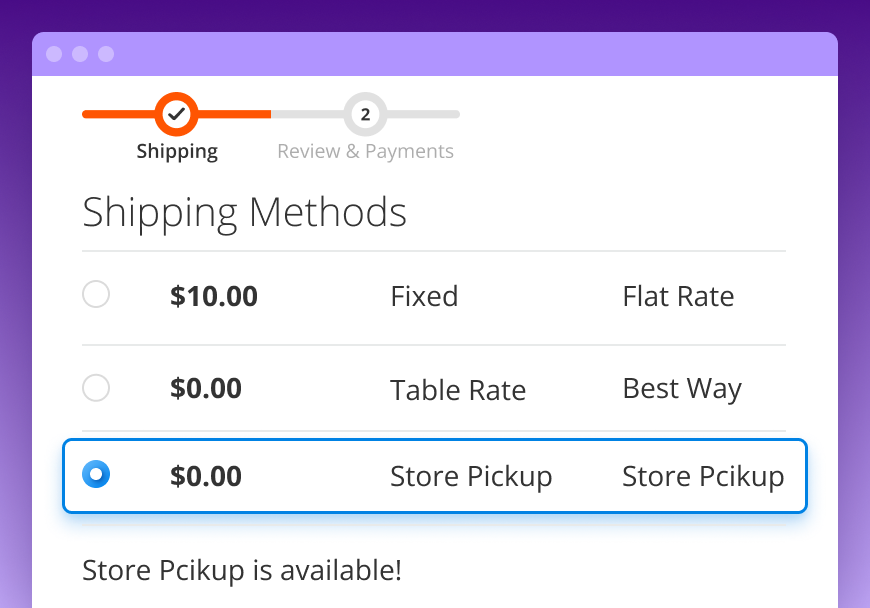
Task: Click the gray progress bar segment
Action: [420, 114]
